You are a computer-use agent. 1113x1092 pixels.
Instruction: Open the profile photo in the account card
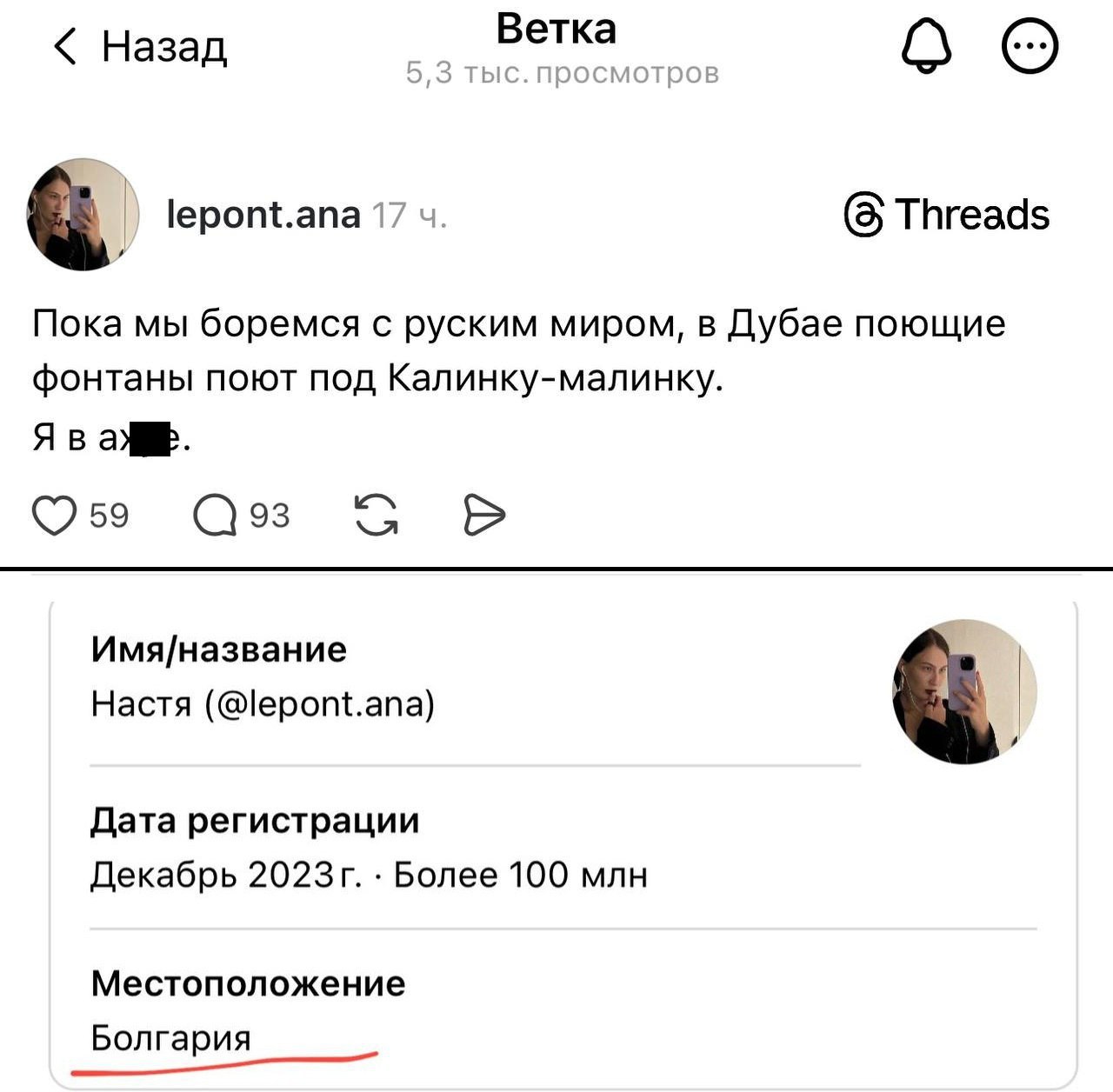pyautogui.click(x=964, y=692)
